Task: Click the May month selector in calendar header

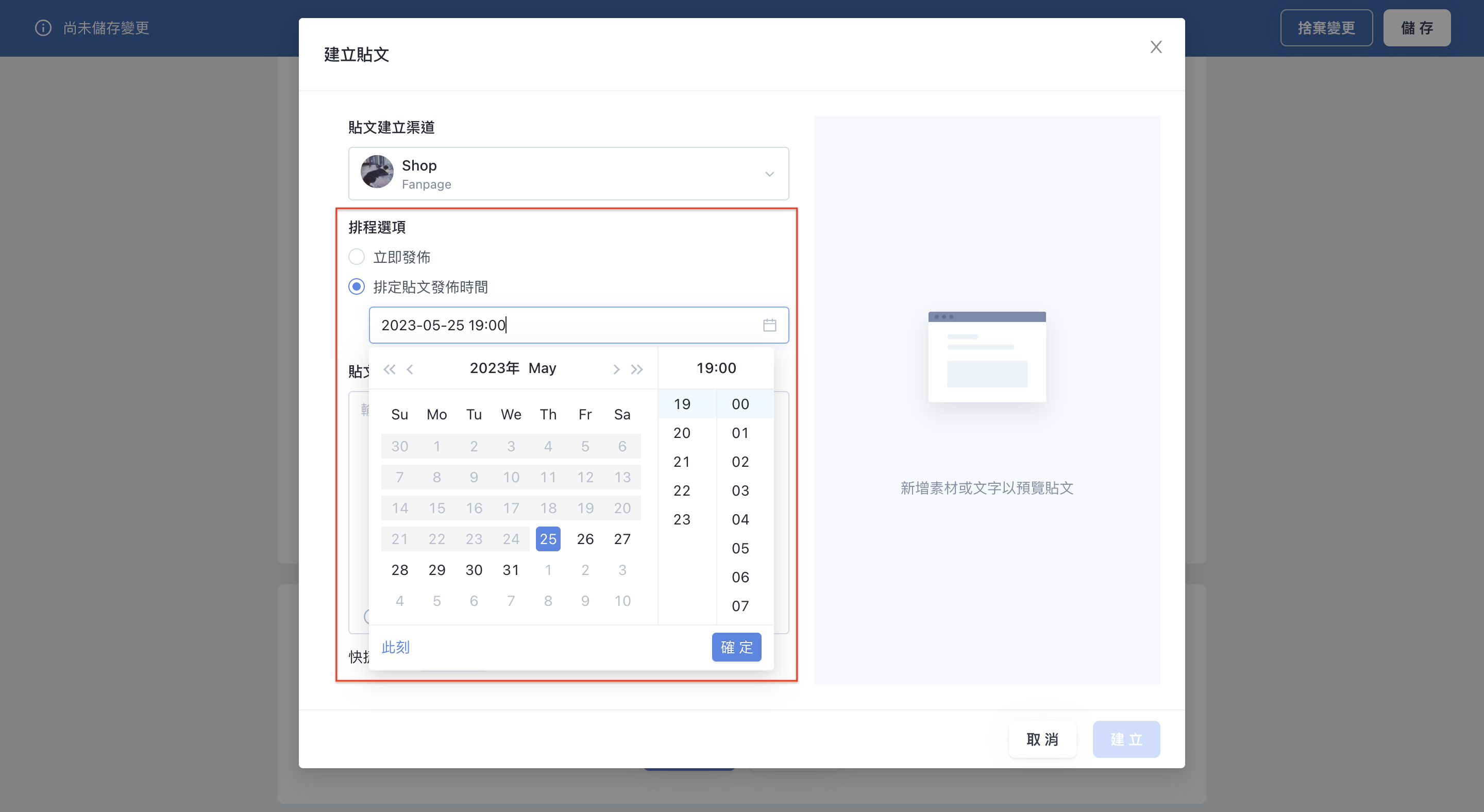Action: [542, 368]
